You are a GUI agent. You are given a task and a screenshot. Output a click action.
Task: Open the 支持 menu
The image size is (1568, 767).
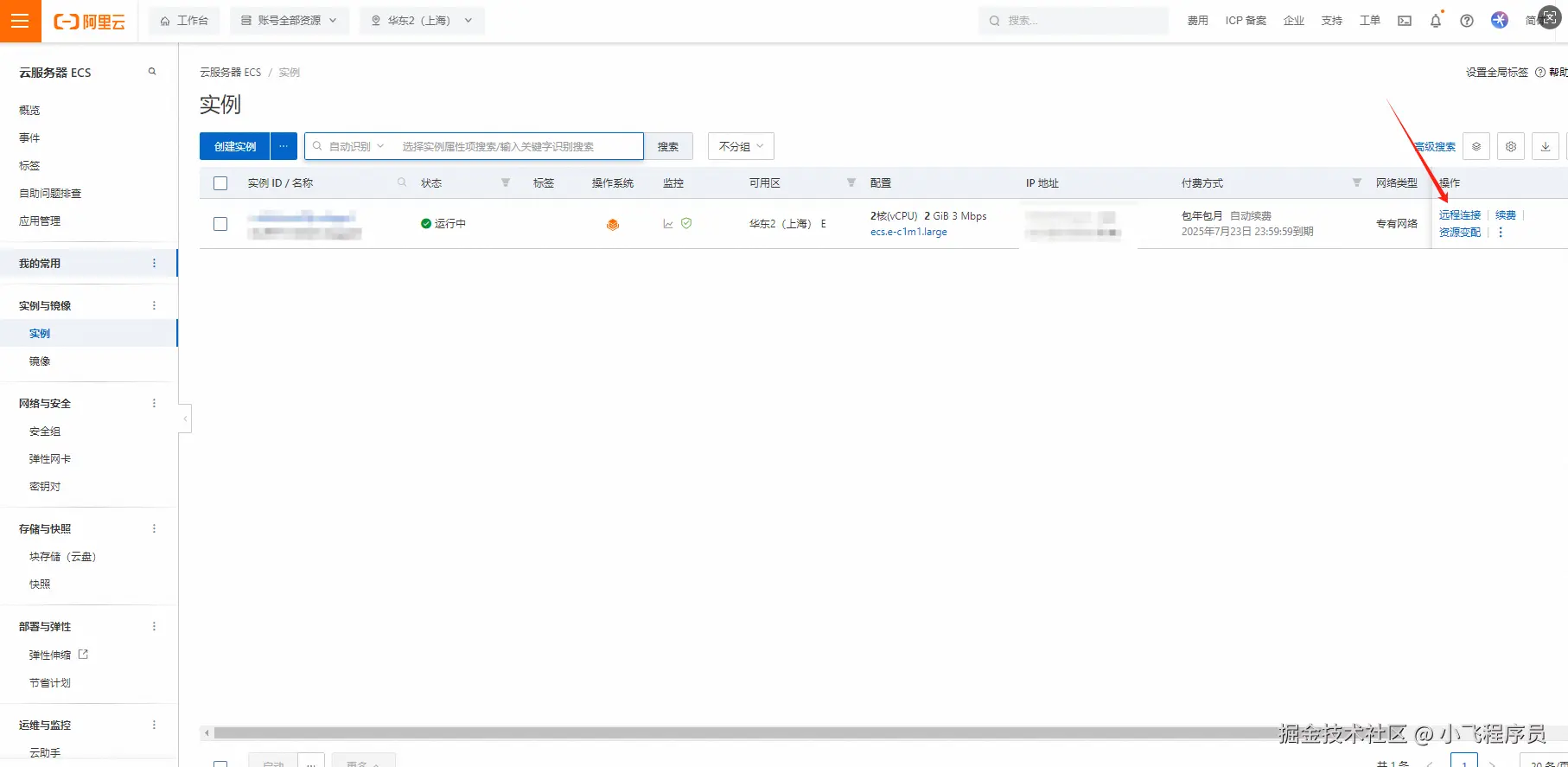(x=1332, y=21)
